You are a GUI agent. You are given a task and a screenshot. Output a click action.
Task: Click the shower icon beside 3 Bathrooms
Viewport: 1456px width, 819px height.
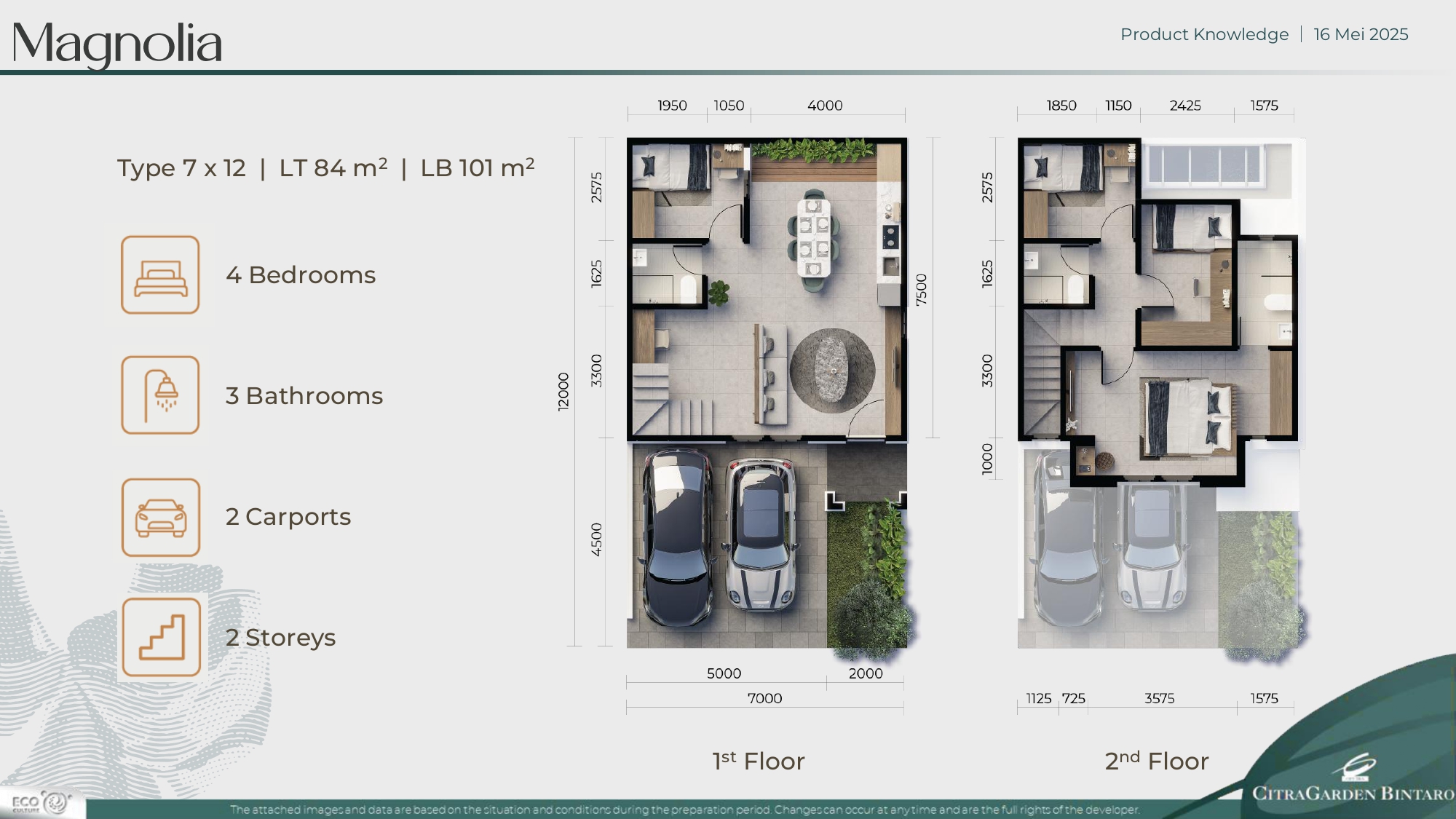point(160,395)
